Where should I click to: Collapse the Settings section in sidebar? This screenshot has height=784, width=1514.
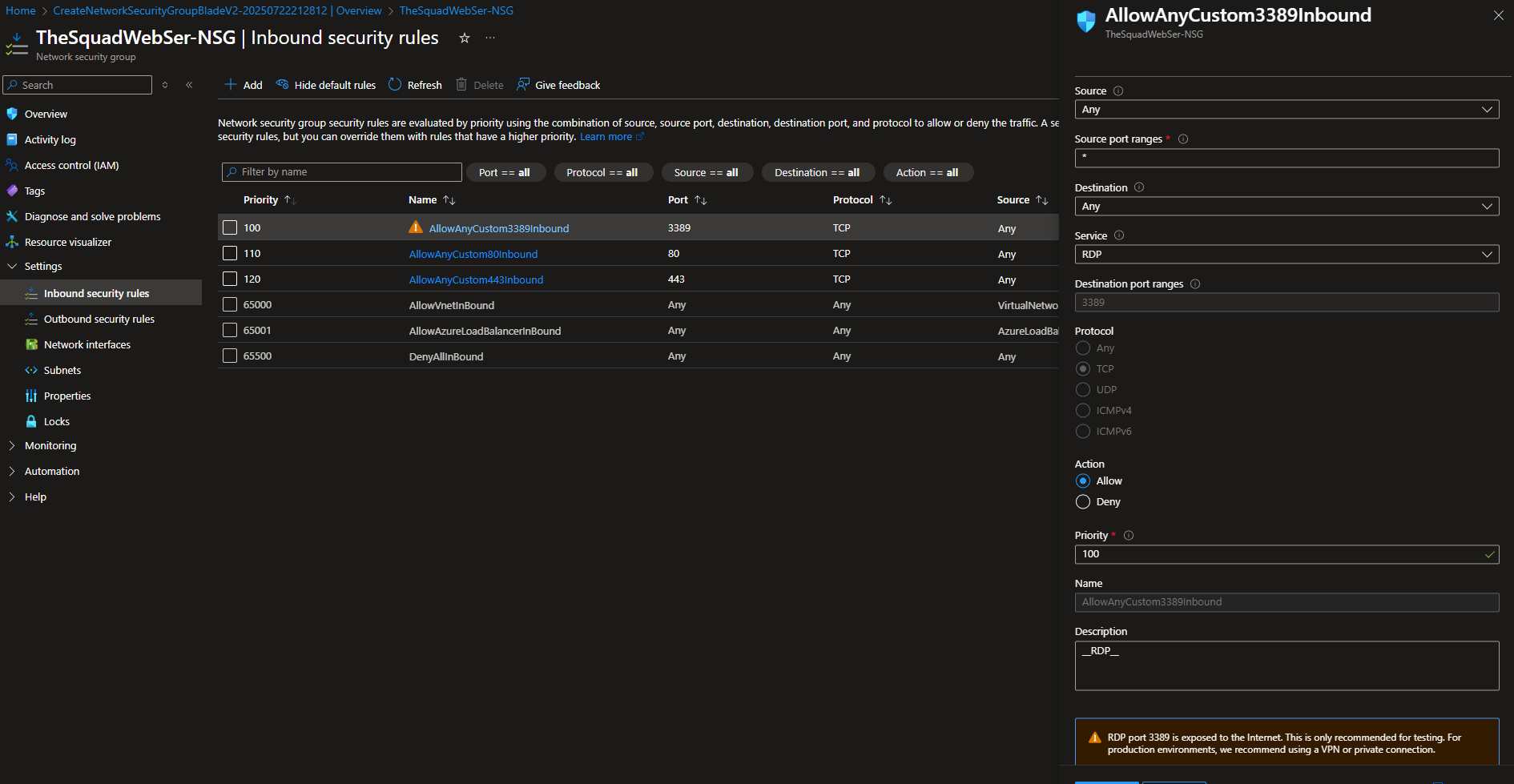[x=12, y=266]
